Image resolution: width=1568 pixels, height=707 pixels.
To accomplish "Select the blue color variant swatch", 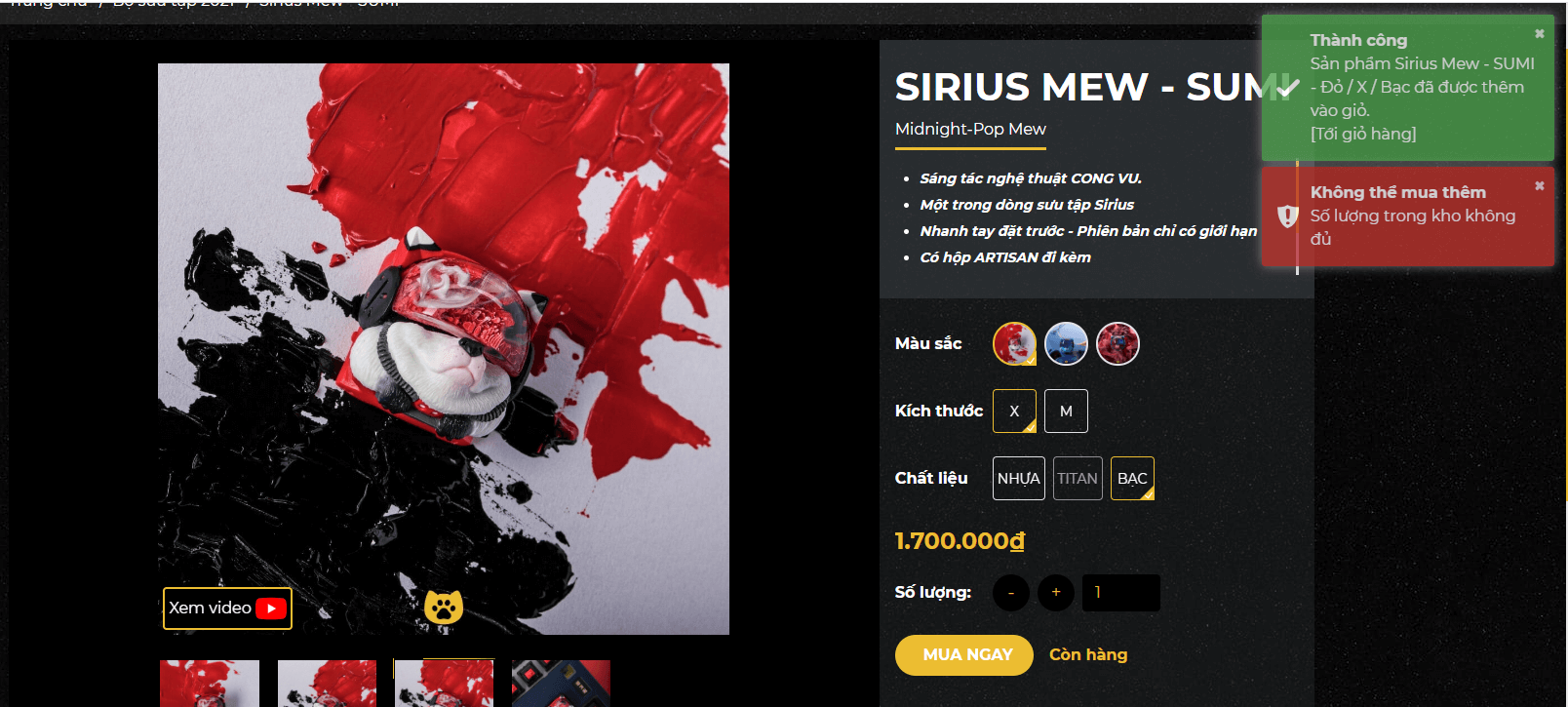I will 1066,344.
